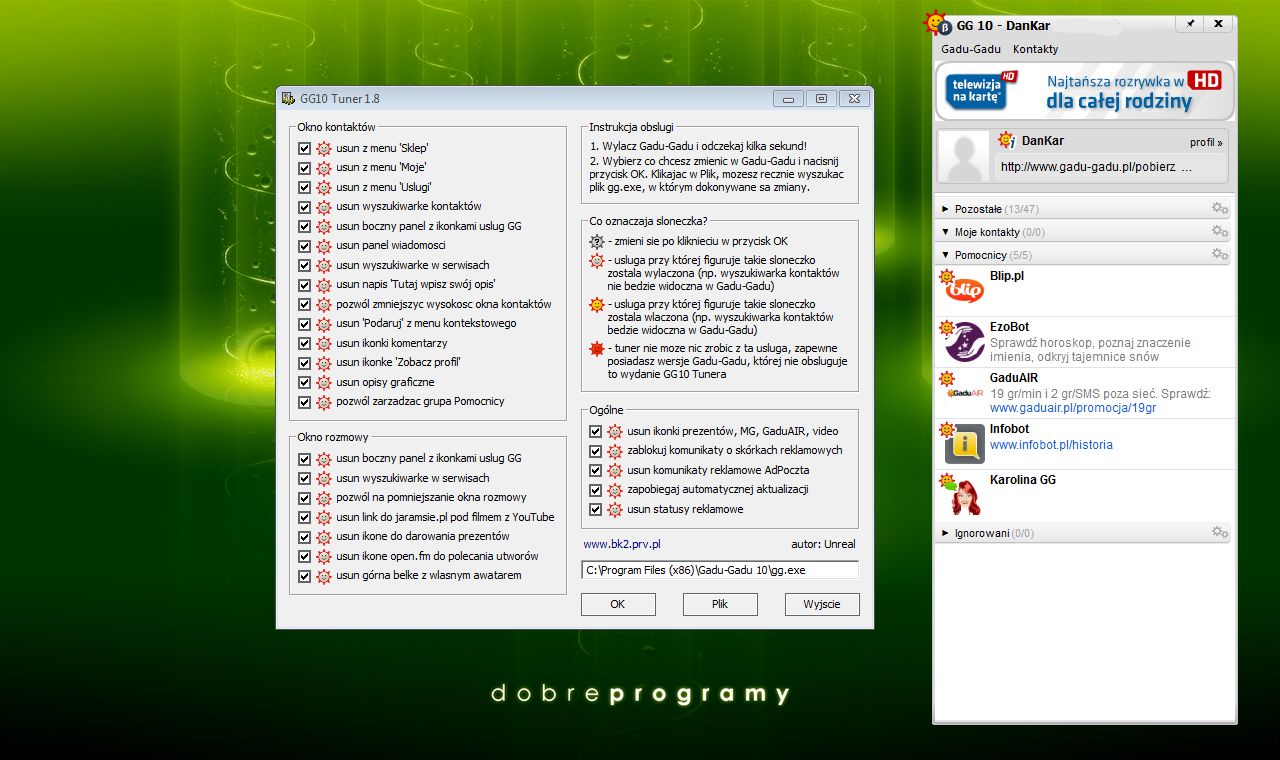Screen dimensions: 1280x760
Task: Toggle 'zapobiegaj automatycznej aktualizacji' checkbox
Action: [x=596, y=490]
